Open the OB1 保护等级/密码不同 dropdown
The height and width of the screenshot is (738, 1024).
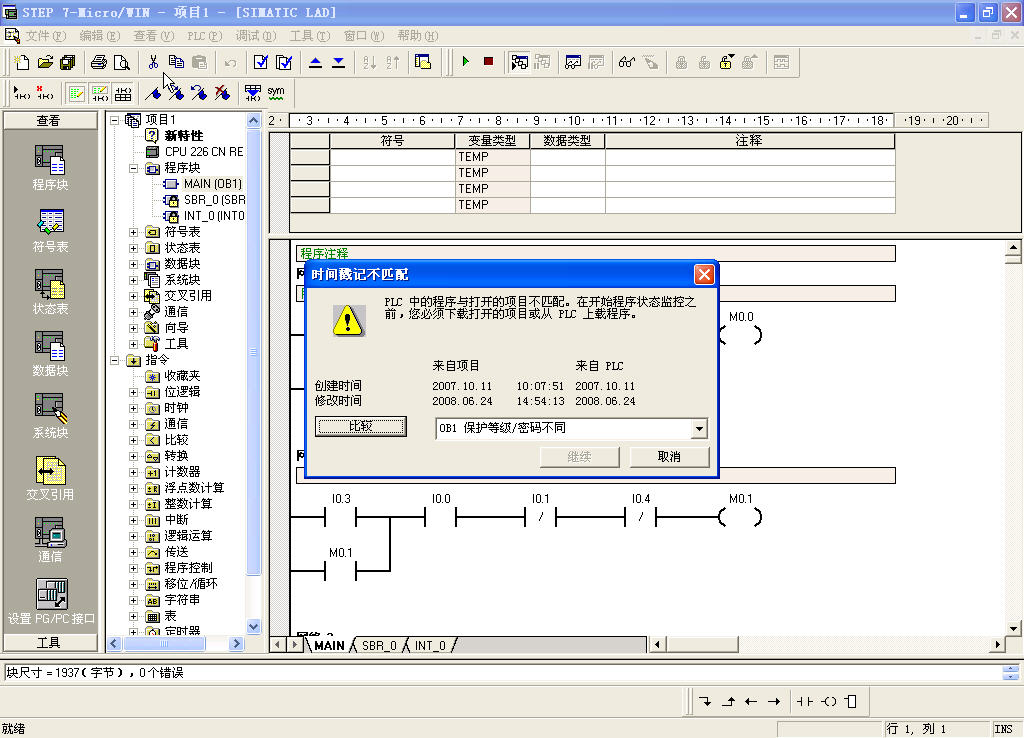(698, 428)
